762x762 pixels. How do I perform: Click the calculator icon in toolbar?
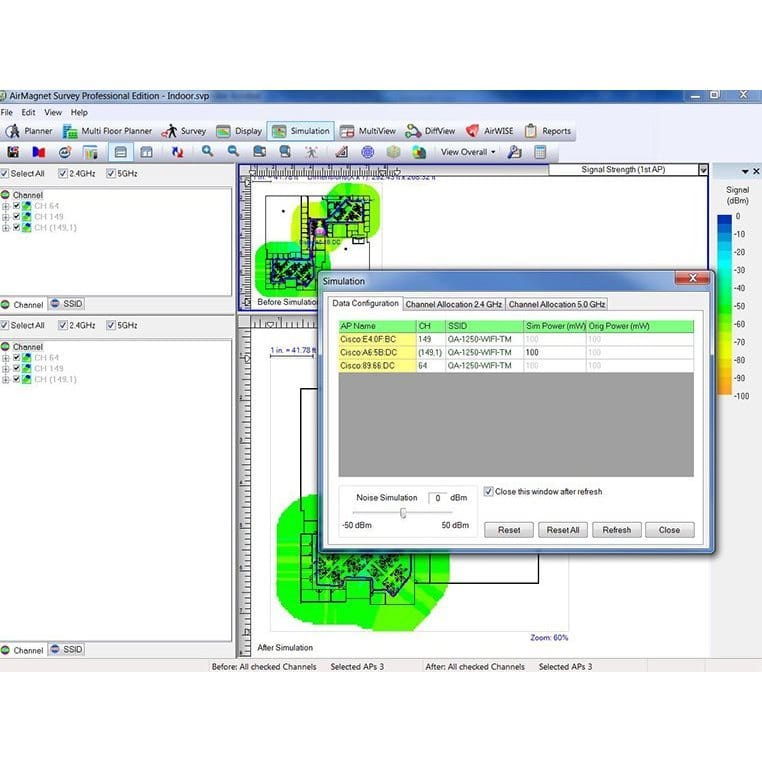(x=540, y=152)
